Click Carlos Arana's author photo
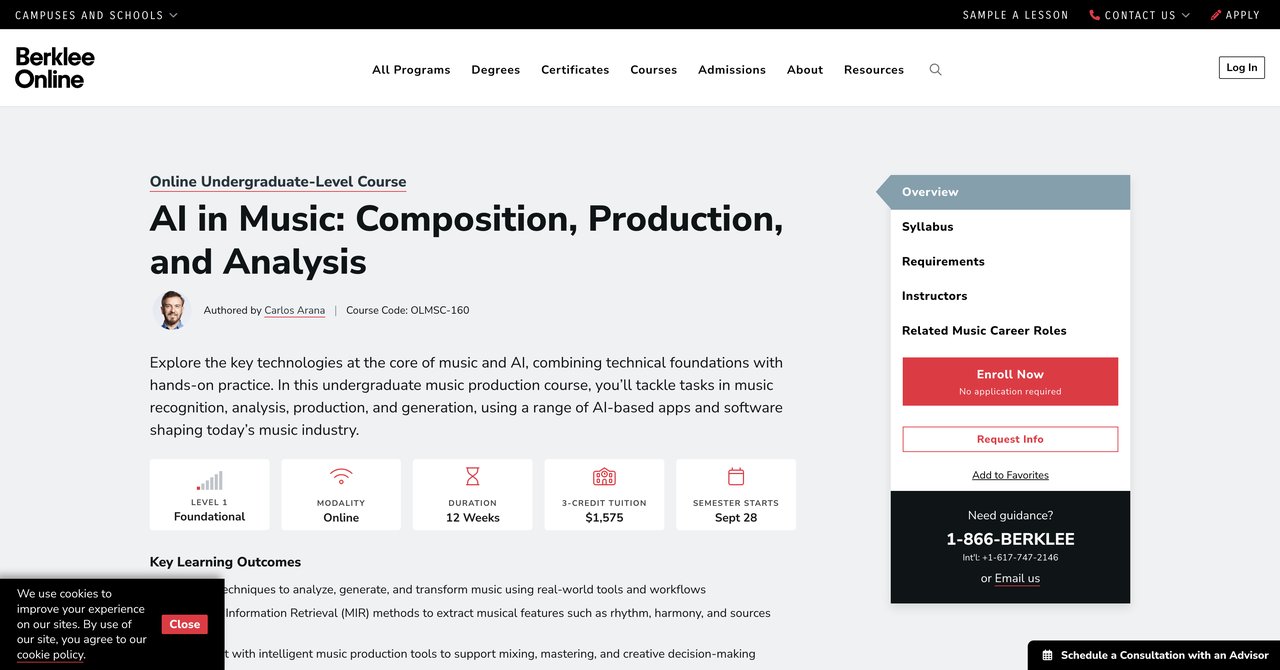This screenshot has height=670, width=1280. (172, 310)
